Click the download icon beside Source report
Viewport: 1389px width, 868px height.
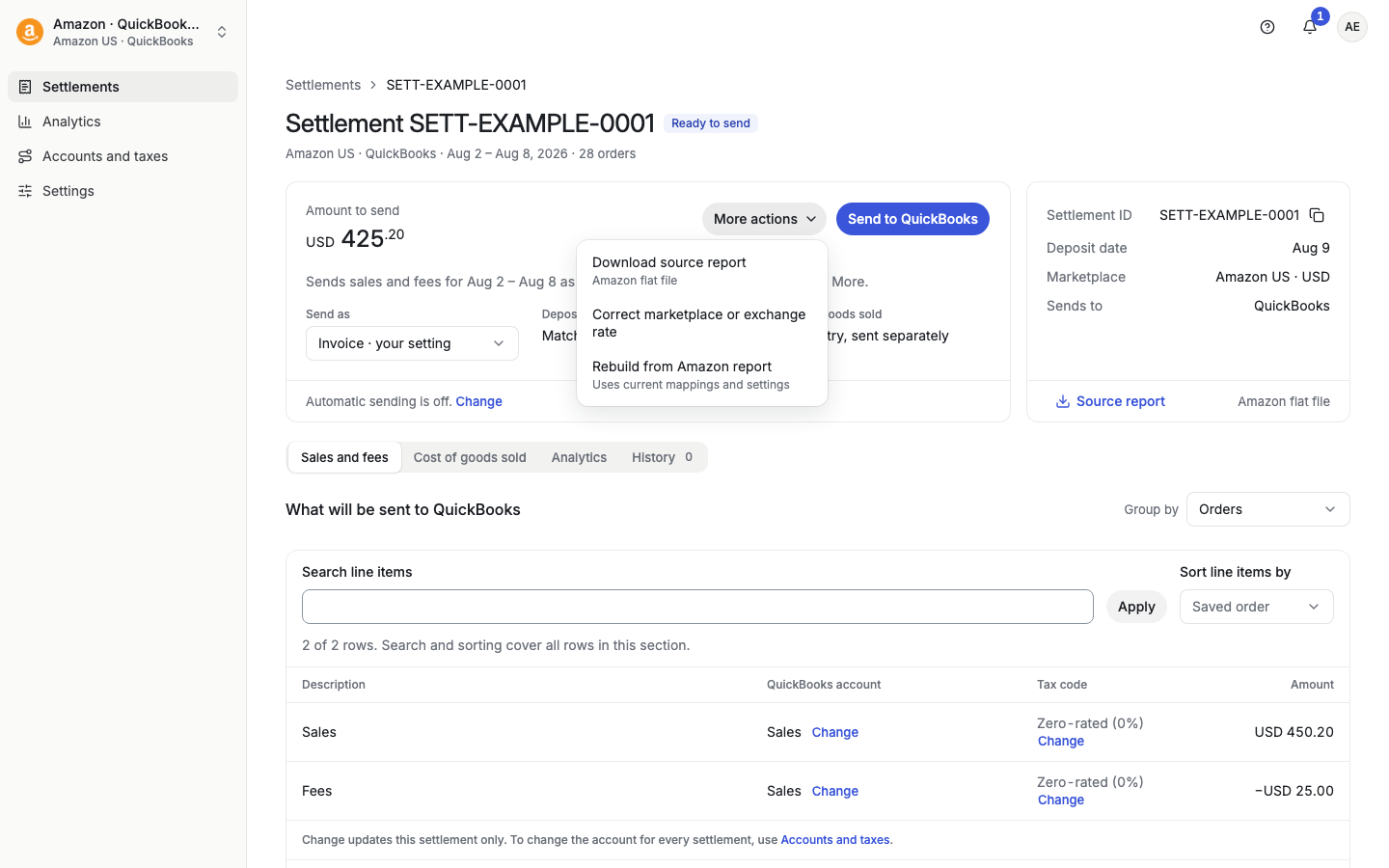[x=1062, y=401]
